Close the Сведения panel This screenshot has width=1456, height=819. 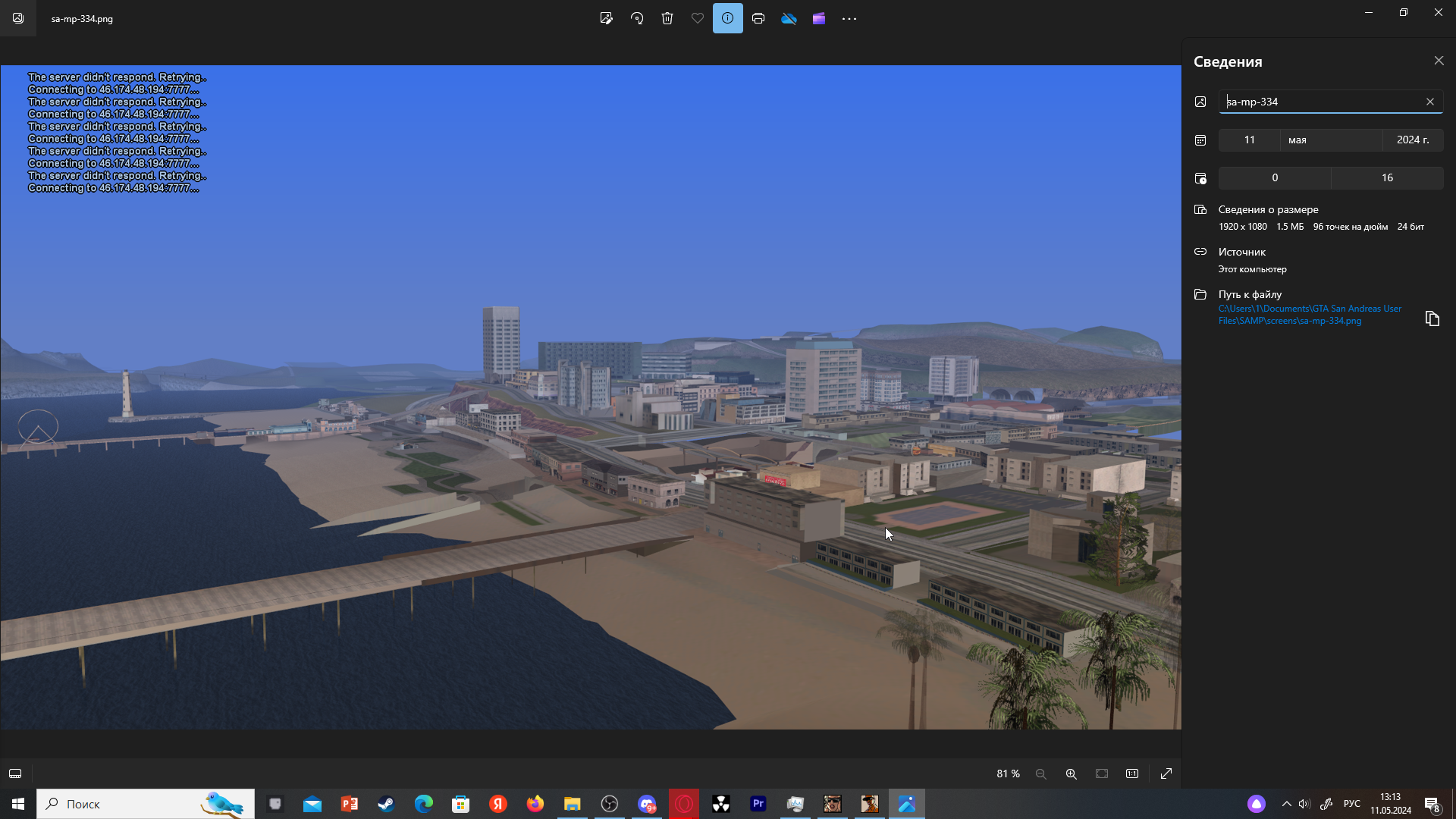pos(1439,61)
